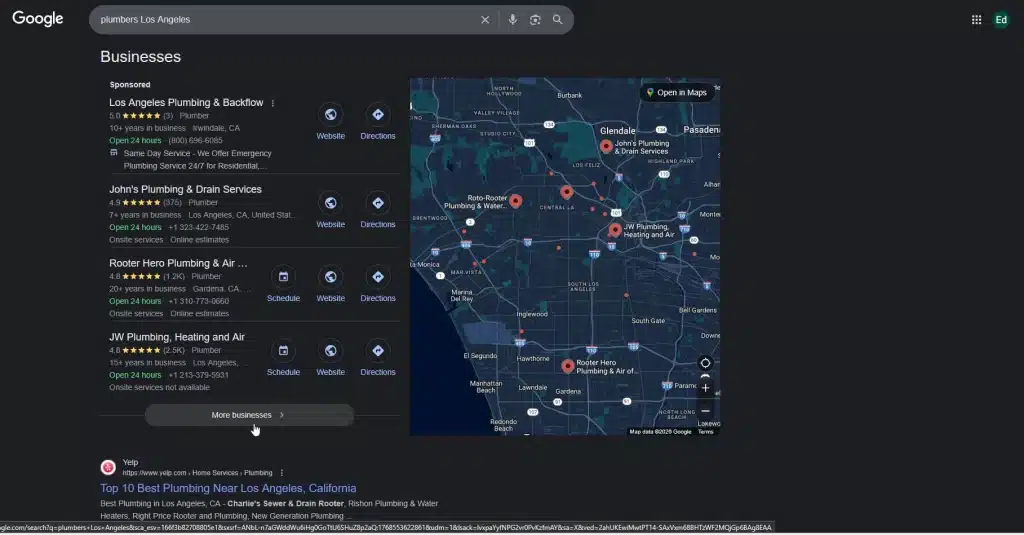Click the Google logo

[x=38, y=19]
